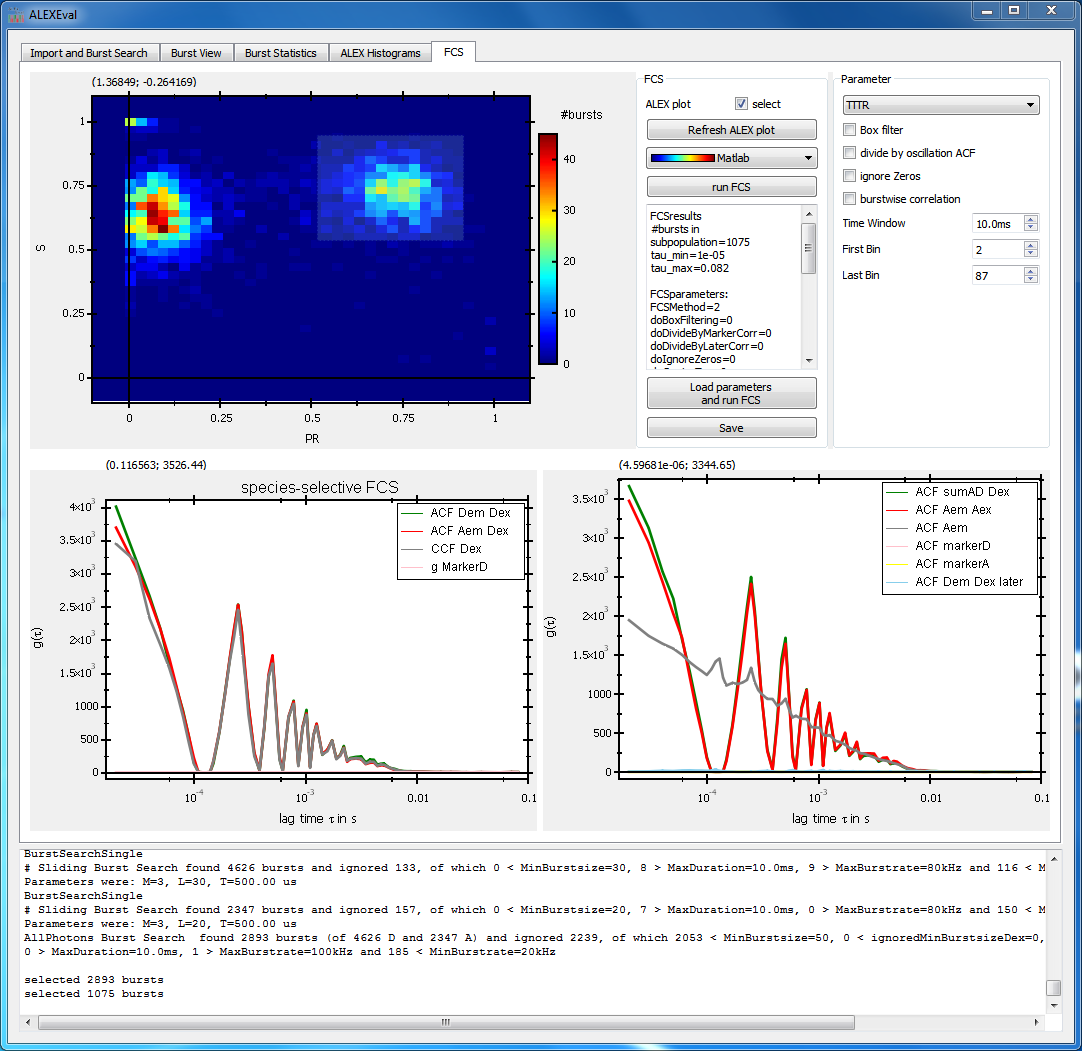
Task: Click the species-selective FCS plot title
Action: [319, 487]
